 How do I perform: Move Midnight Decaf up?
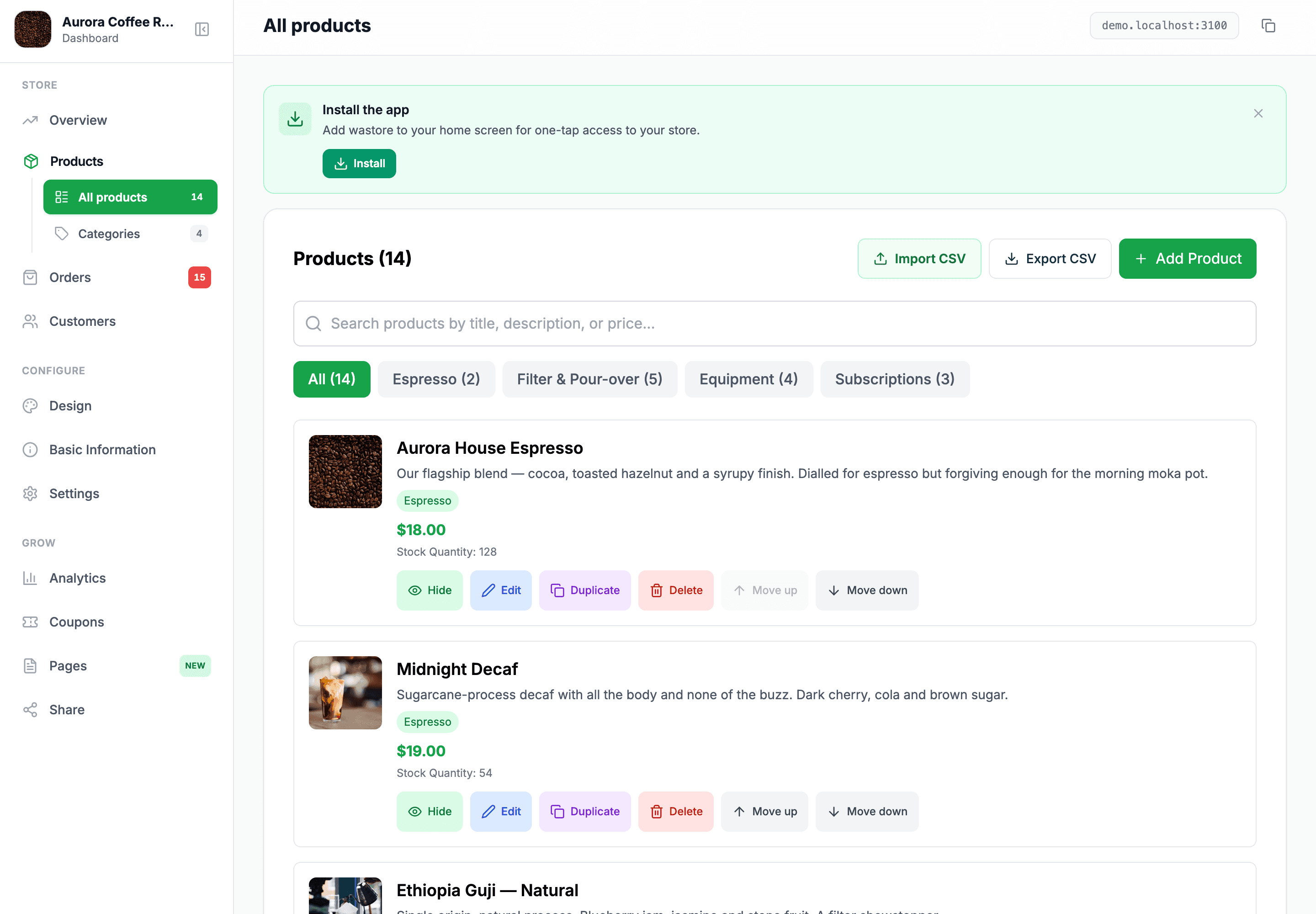(764, 812)
